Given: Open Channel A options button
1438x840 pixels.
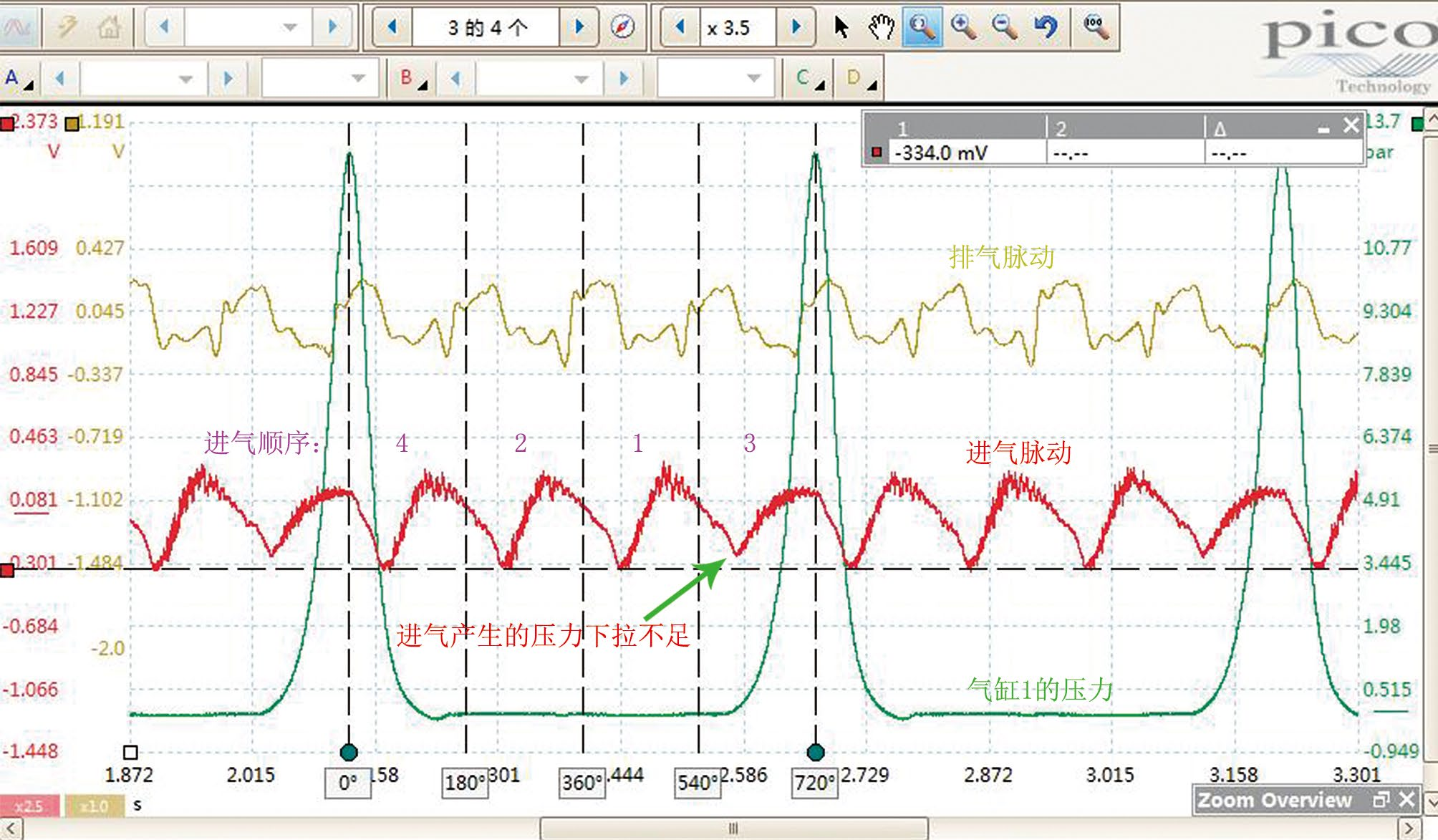Looking at the screenshot, I should 19,78.
